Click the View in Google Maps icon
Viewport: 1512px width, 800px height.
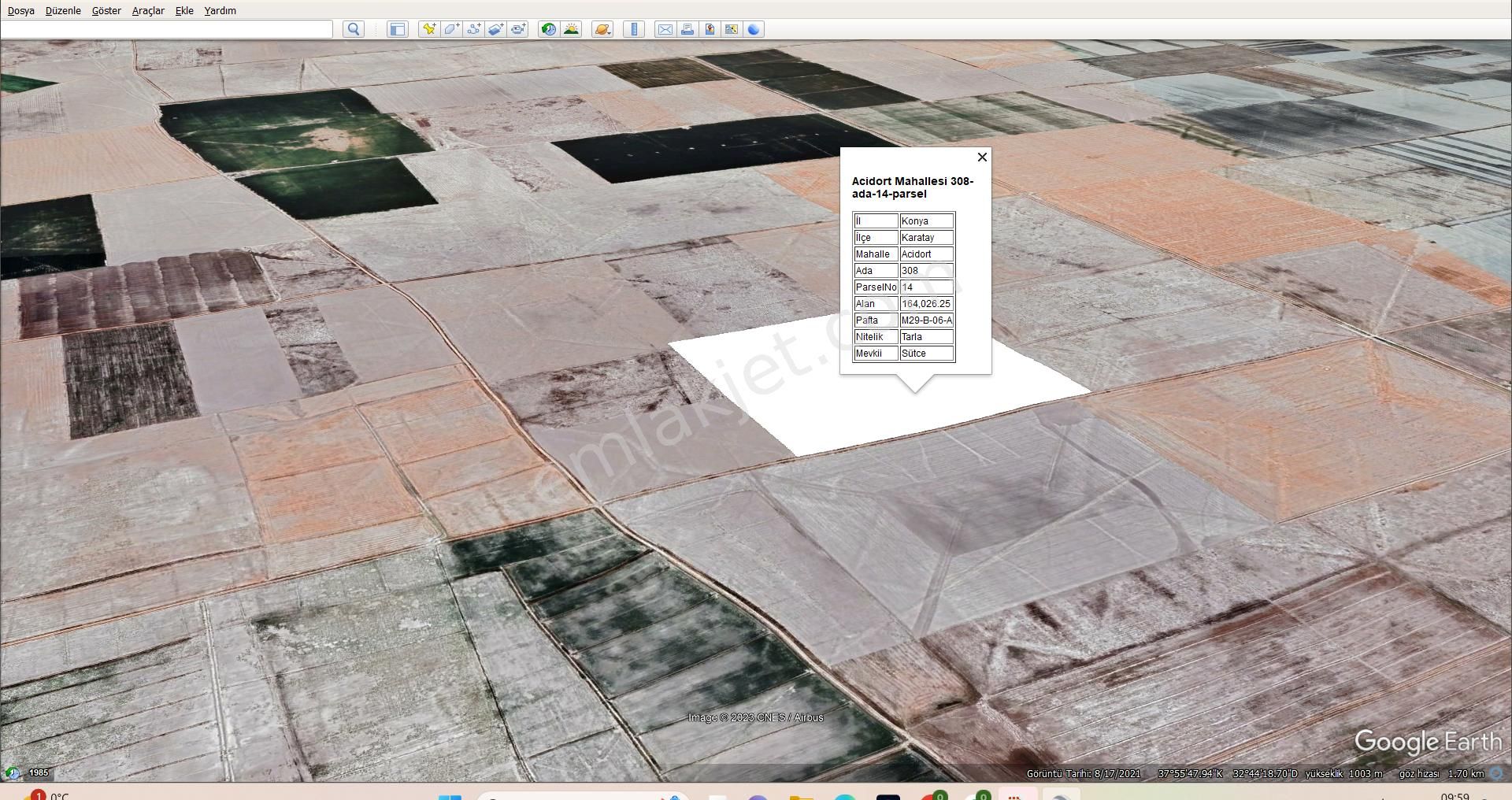(x=732, y=29)
